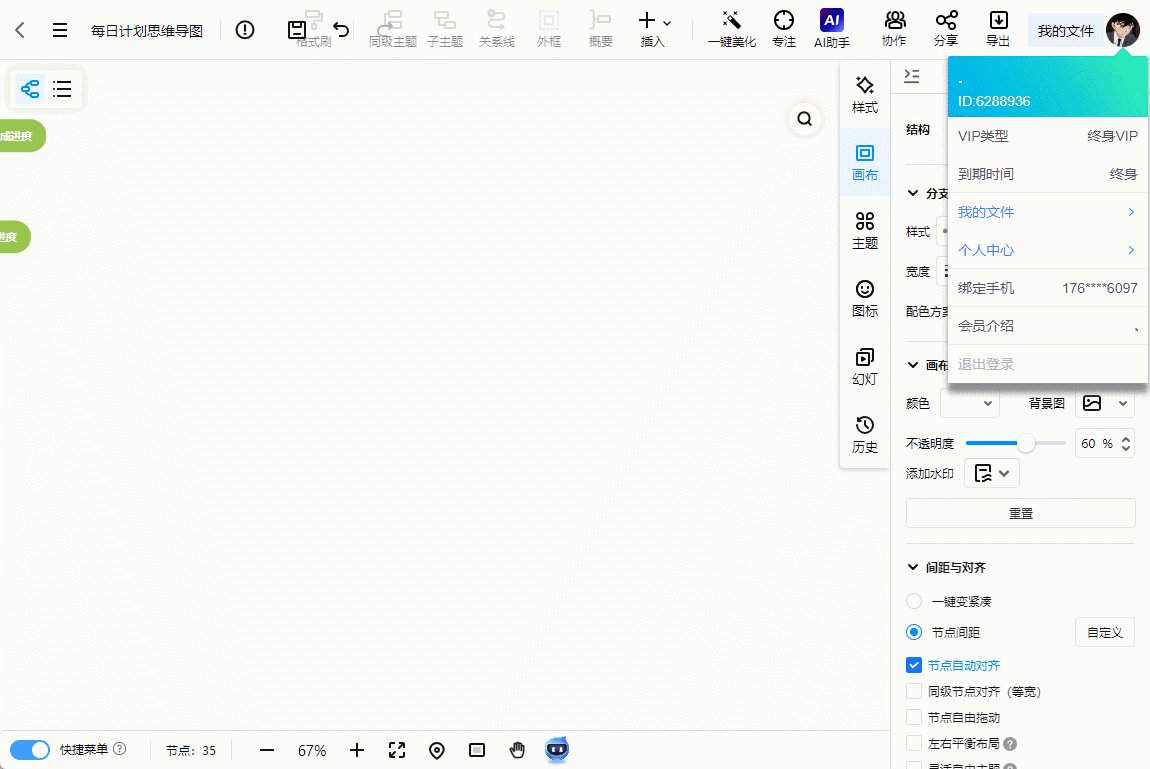Switch to the 主题 sidebar tab

click(865, 230)
